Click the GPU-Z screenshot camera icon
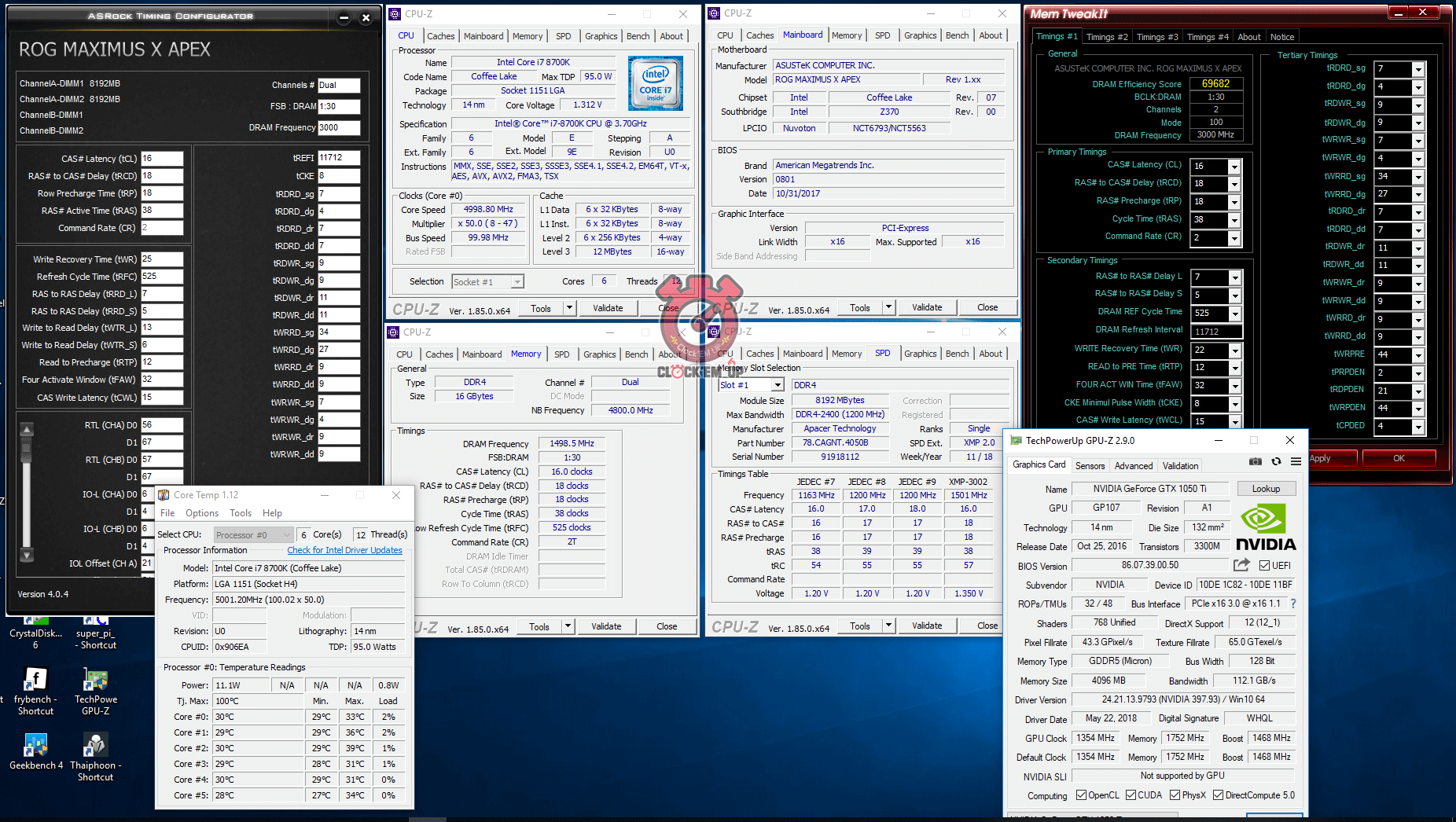Viewport: 1456px width, 822px height. (x=1256, y=462)
